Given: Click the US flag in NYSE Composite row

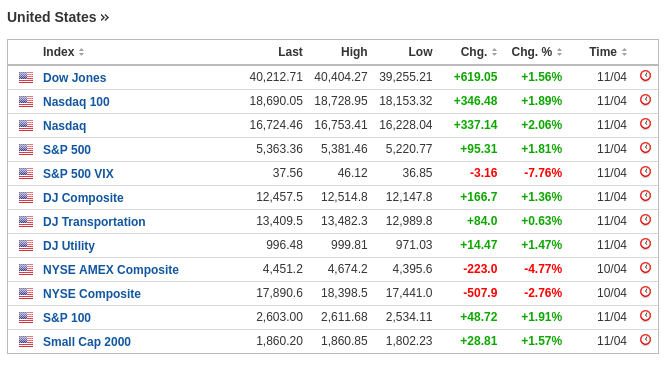Looking at the screenshot, I should click(x=26, y=293).
